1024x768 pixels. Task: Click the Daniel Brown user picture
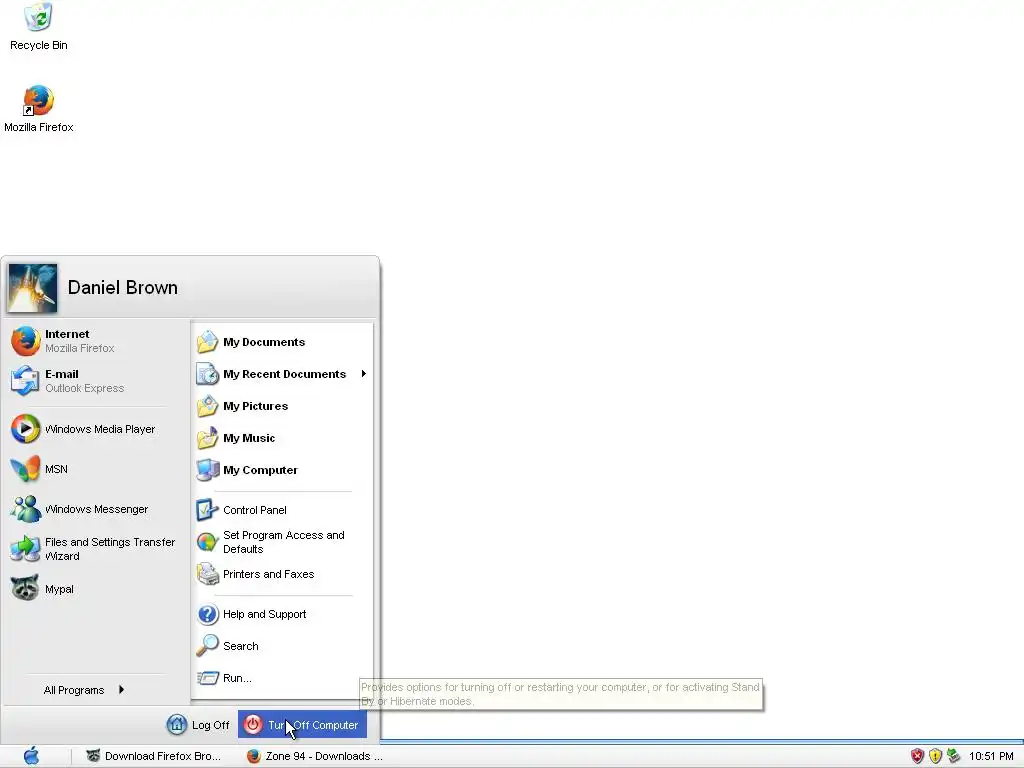coord(32,288)
